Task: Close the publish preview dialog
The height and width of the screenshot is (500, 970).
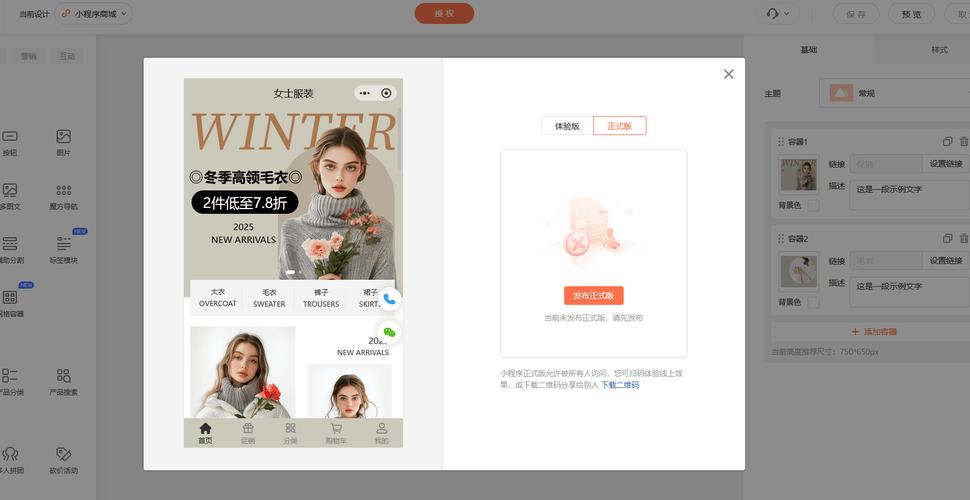Action: coord(728,74)
